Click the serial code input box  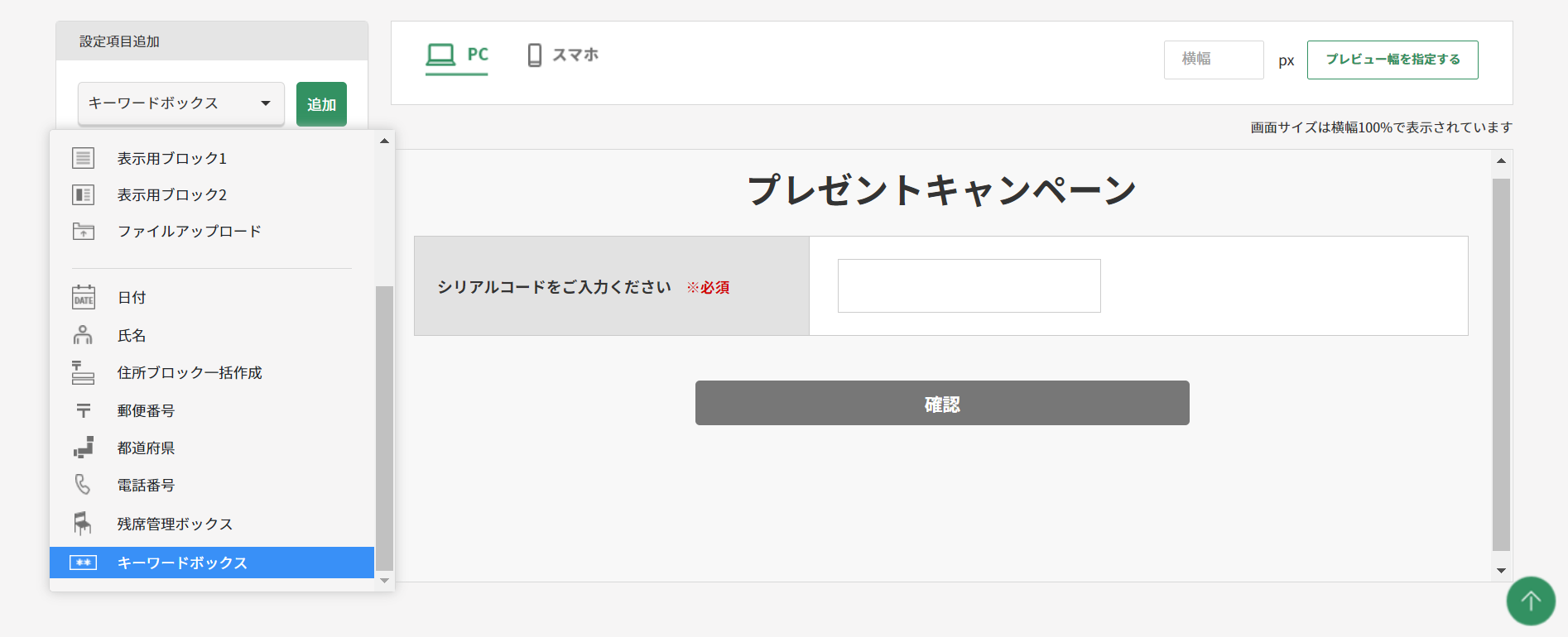click(x=969, y=285)
